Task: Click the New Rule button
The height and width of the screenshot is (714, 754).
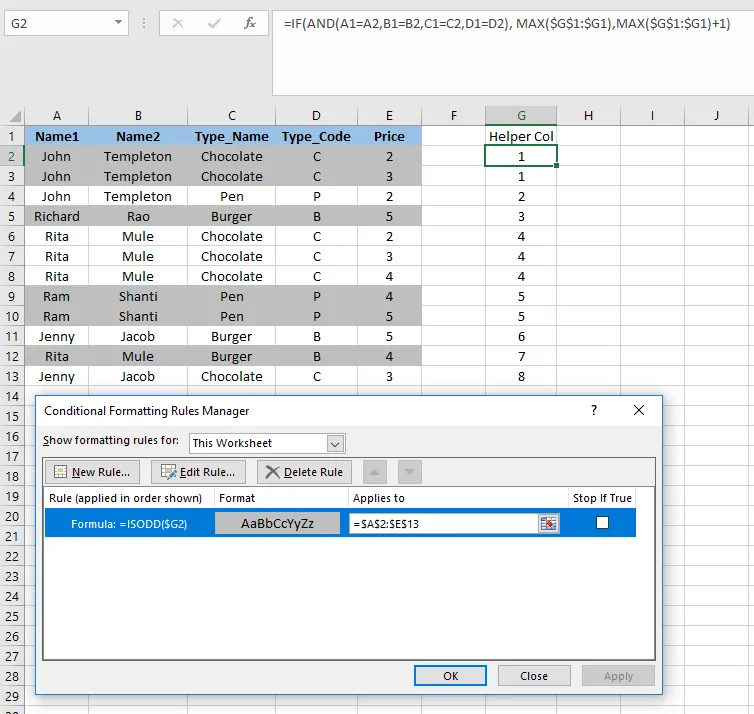Action: tap(92, 472)
